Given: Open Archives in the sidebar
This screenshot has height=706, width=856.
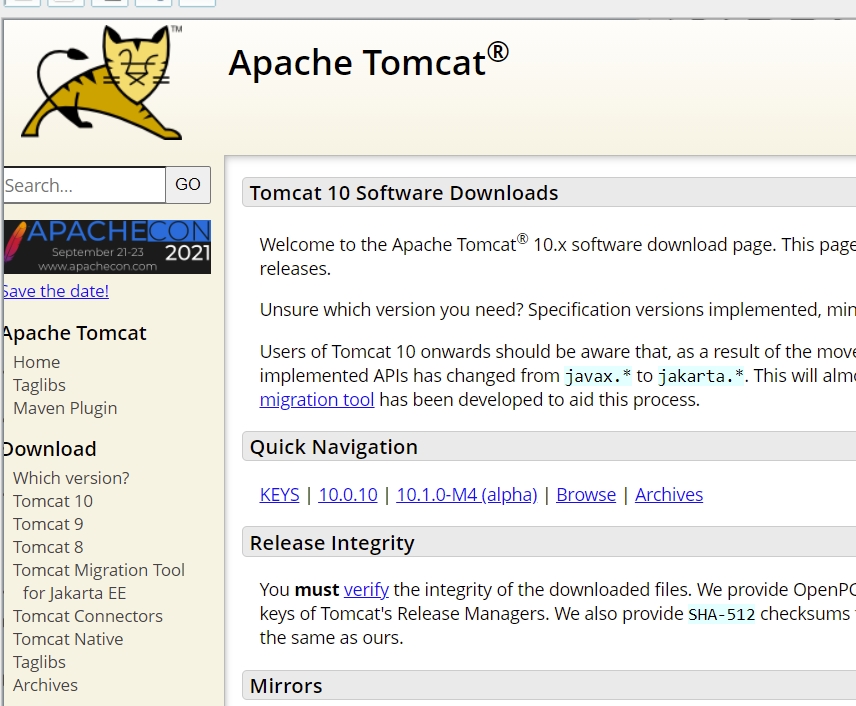Looking at the screenshot, I should (45, 685).
